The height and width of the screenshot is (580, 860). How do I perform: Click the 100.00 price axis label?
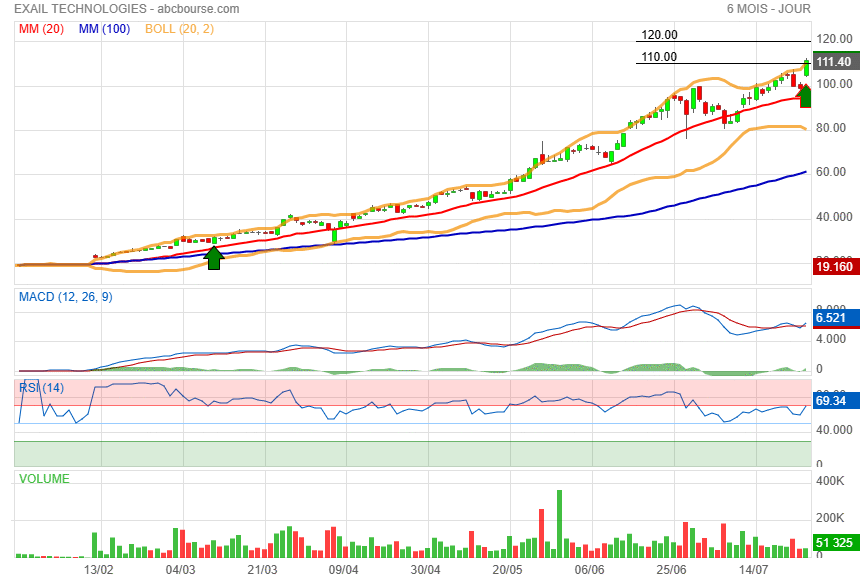coord(834,84)
